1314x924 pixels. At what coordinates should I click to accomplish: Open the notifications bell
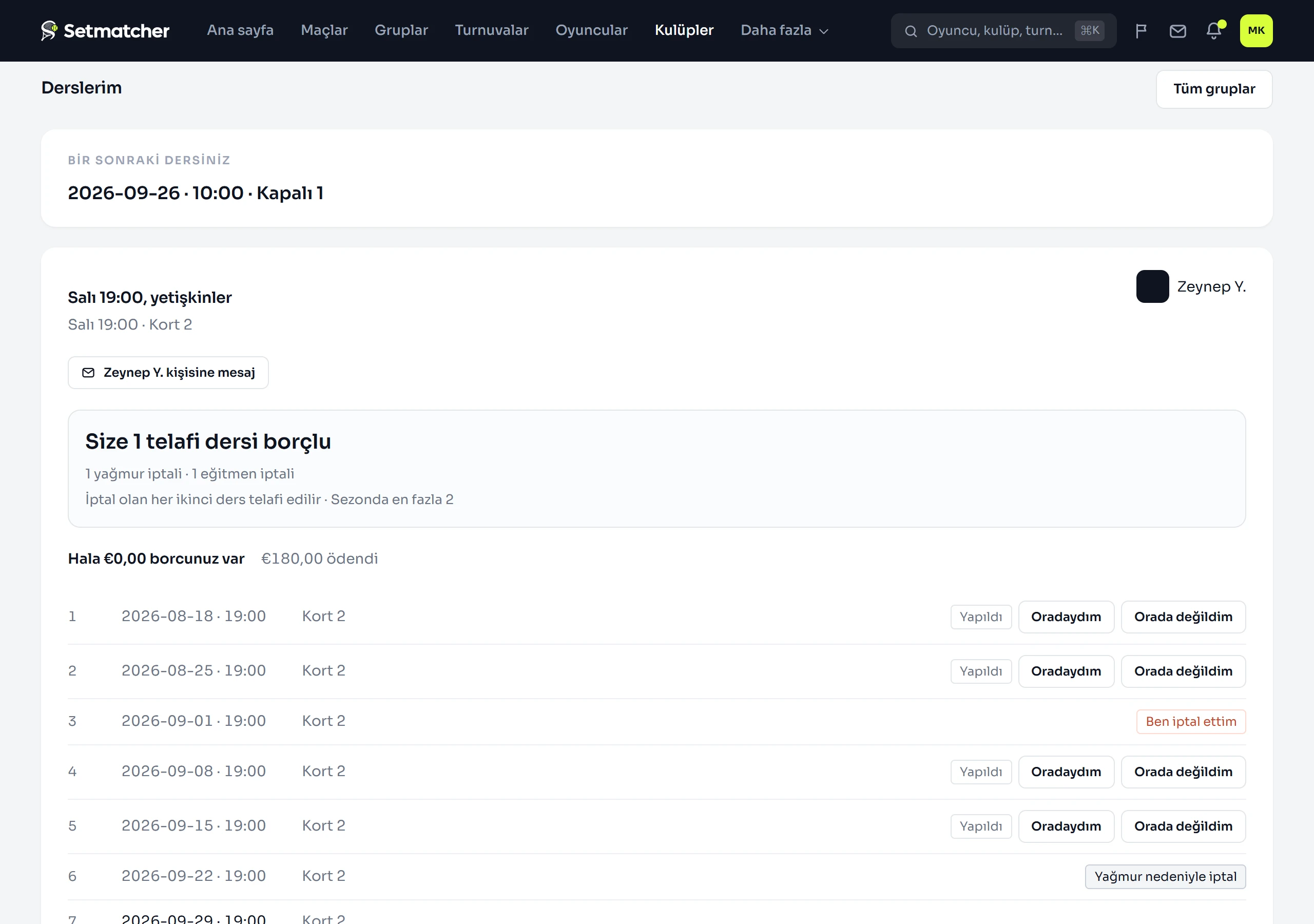pyautogui.click(x=1213, y=31)
